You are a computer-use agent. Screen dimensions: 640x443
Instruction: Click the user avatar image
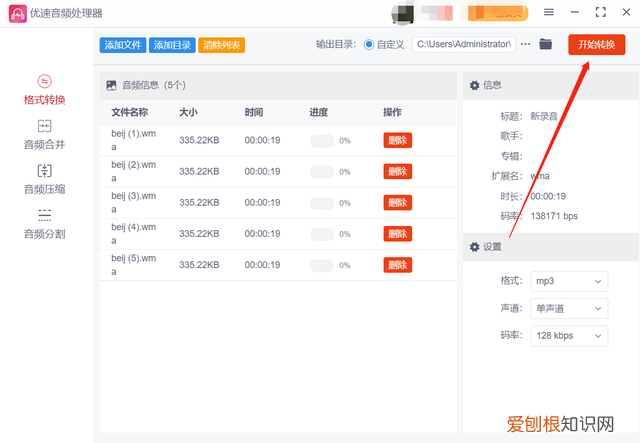pyautogui.click(x=402, y=13)
